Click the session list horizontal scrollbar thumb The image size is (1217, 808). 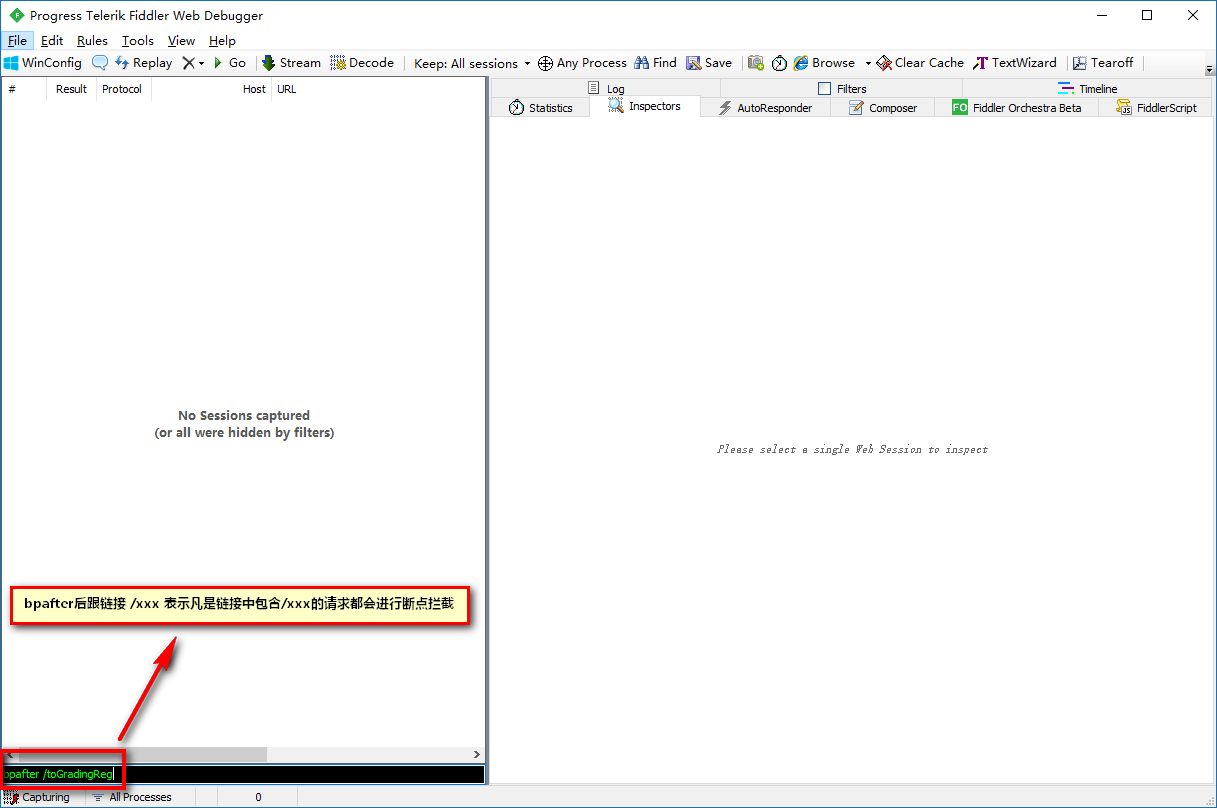tap(141, 755)
